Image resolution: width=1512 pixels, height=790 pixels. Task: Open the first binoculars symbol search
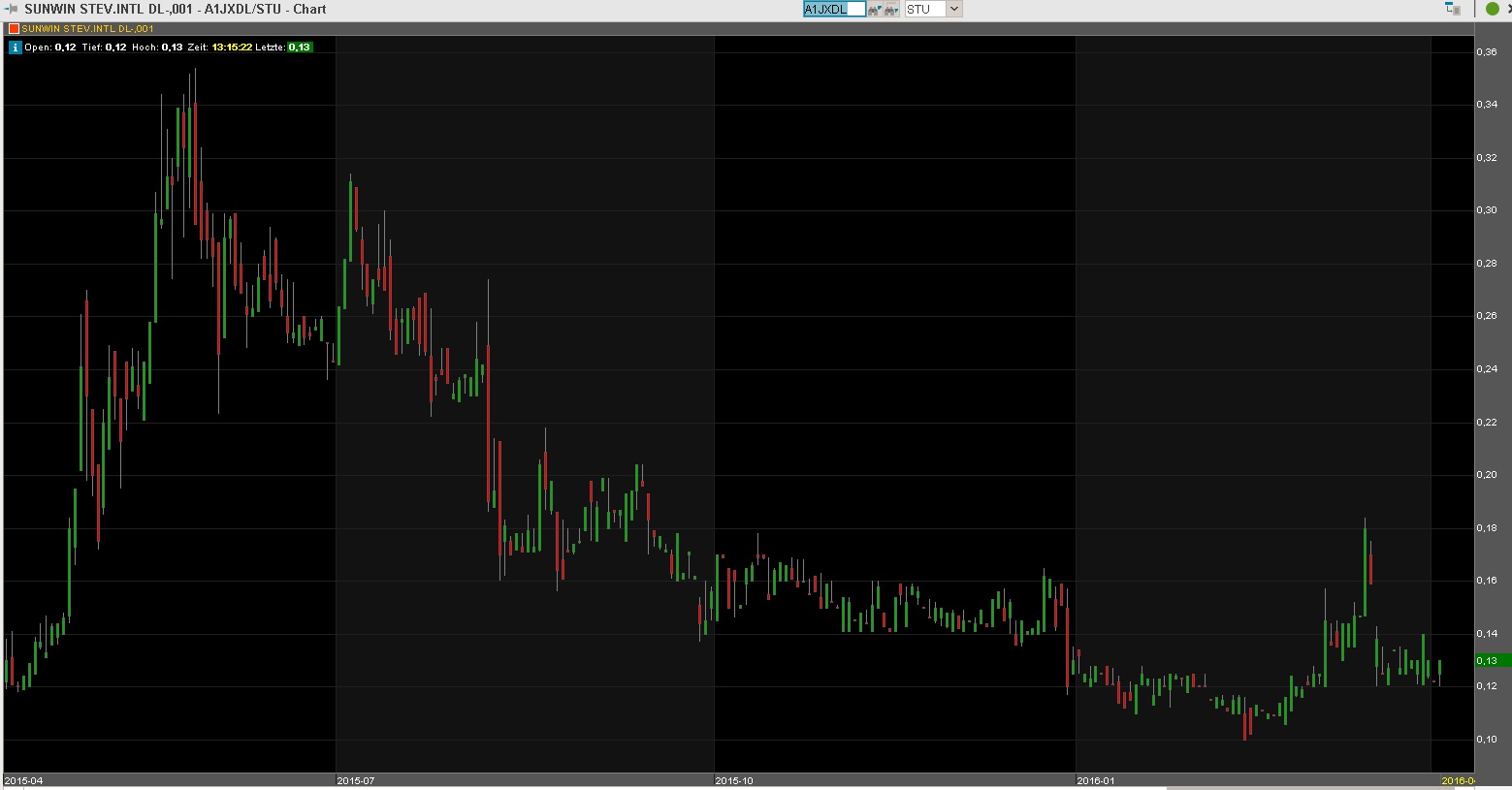[x=873, y=10]
